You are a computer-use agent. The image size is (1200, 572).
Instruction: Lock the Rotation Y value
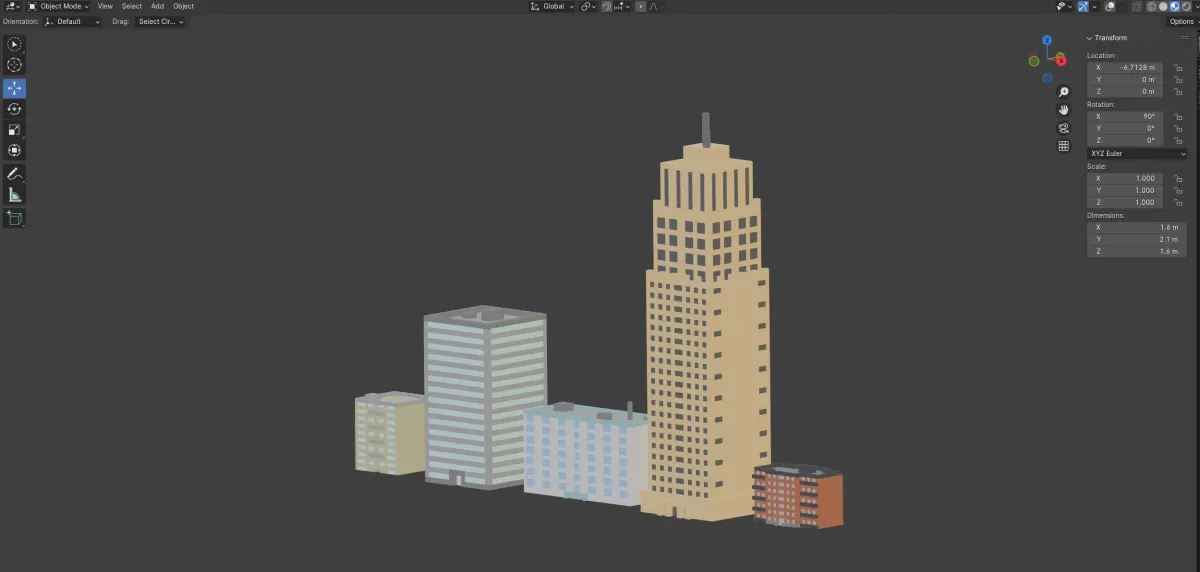pos(1179,128)
